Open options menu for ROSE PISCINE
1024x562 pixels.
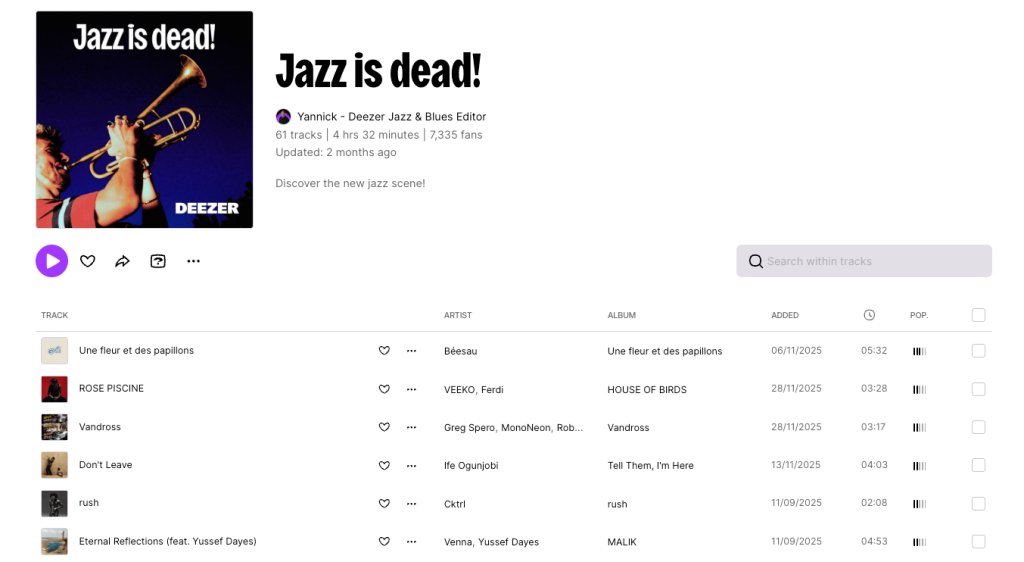click(x=411, y=389)
